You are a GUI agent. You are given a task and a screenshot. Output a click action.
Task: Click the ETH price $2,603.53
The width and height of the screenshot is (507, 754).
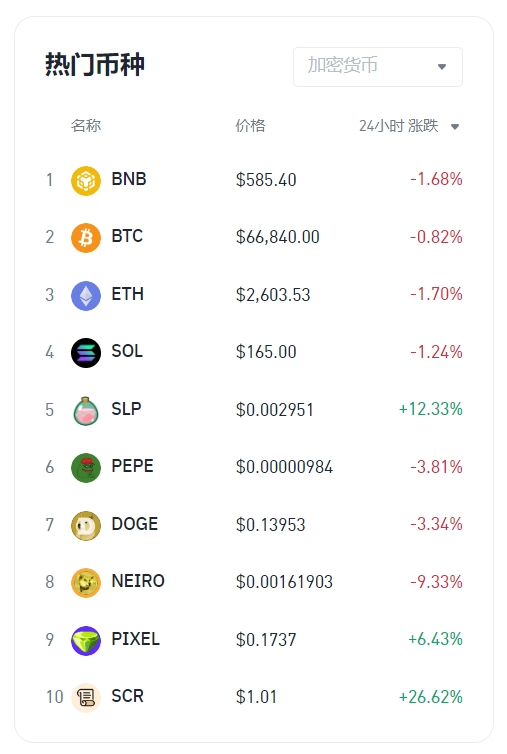pos(273,295)
